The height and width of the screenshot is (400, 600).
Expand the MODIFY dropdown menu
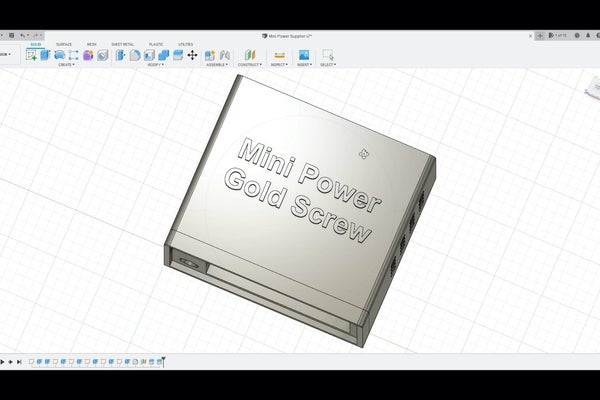(156, 65)
